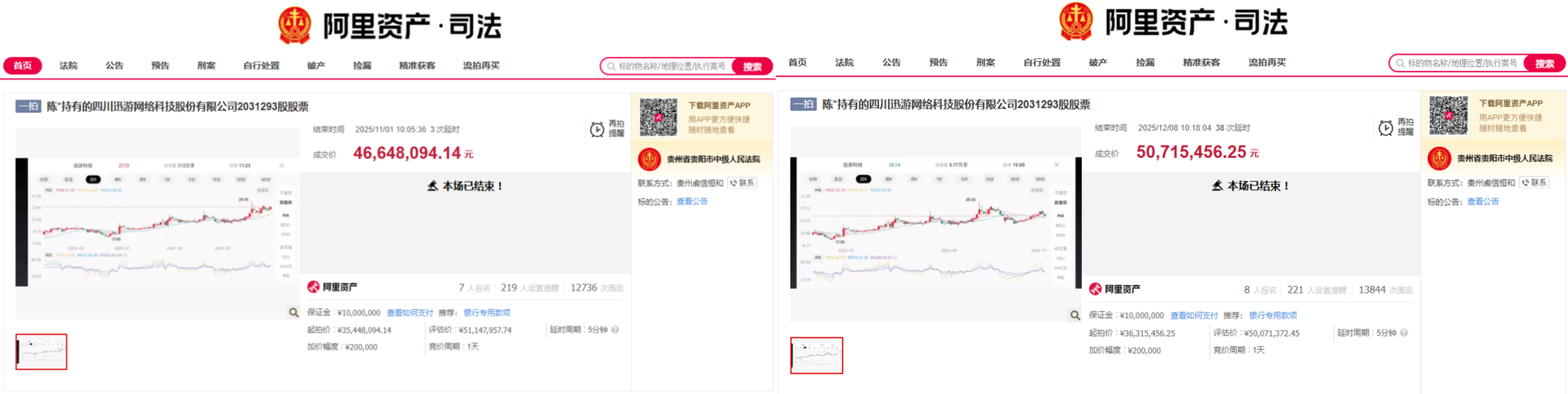Click magnifier zoom icon under the 46,648,094.14 listing chart
Image resolution: width=1568 pixels, height=394 pixels.
click(x=293, y=313)
